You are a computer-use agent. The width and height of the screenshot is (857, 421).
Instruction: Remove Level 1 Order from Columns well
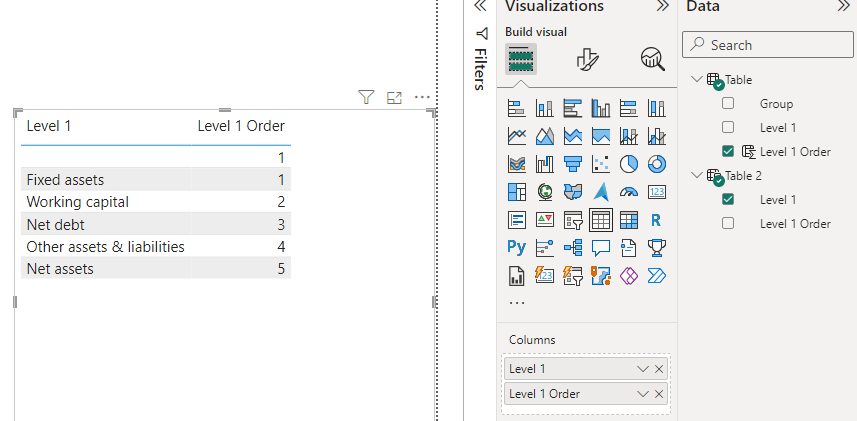pyautogui.click(x=659, y=394)
